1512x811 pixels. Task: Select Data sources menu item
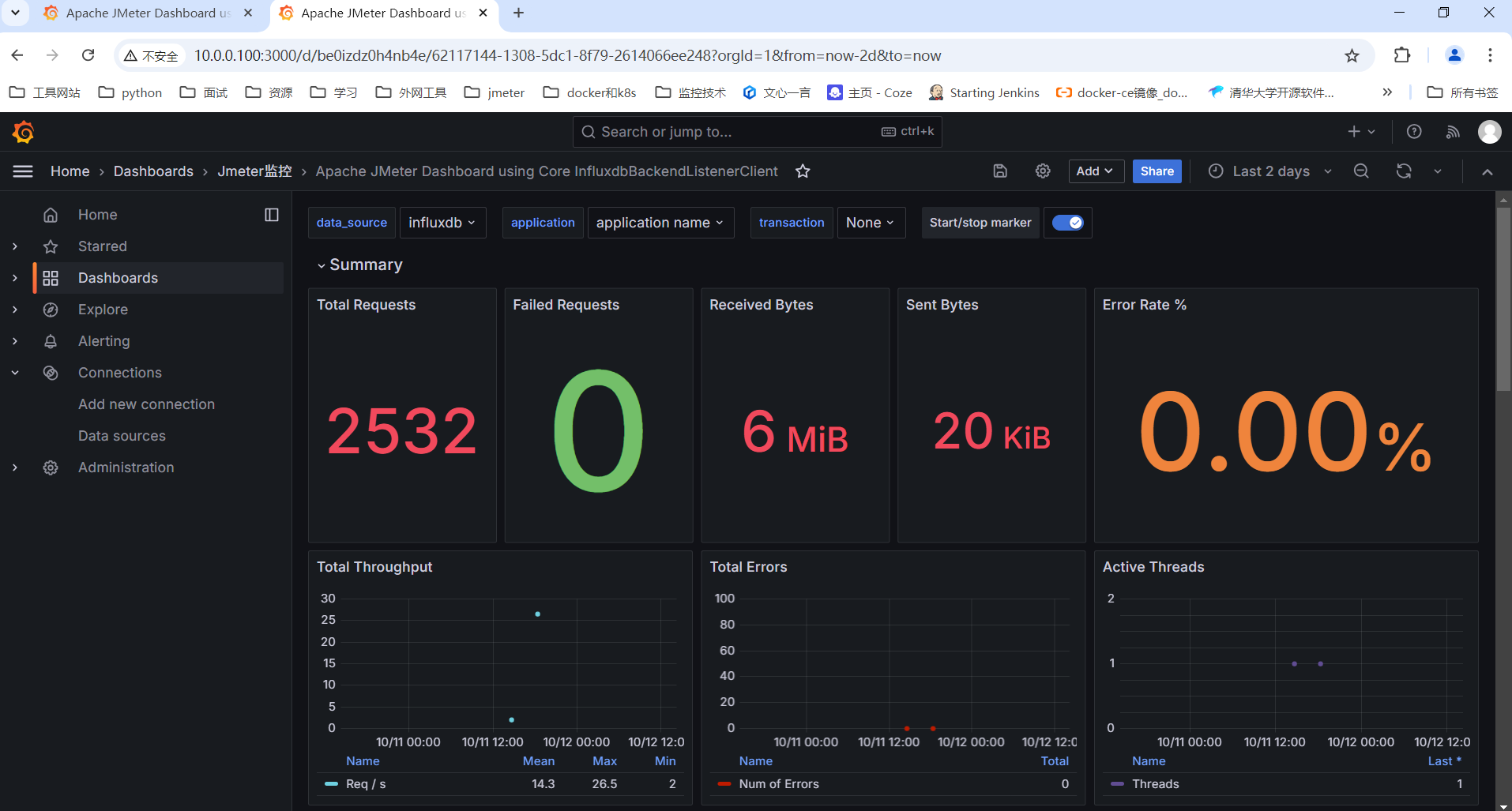[x=122, y=436]
